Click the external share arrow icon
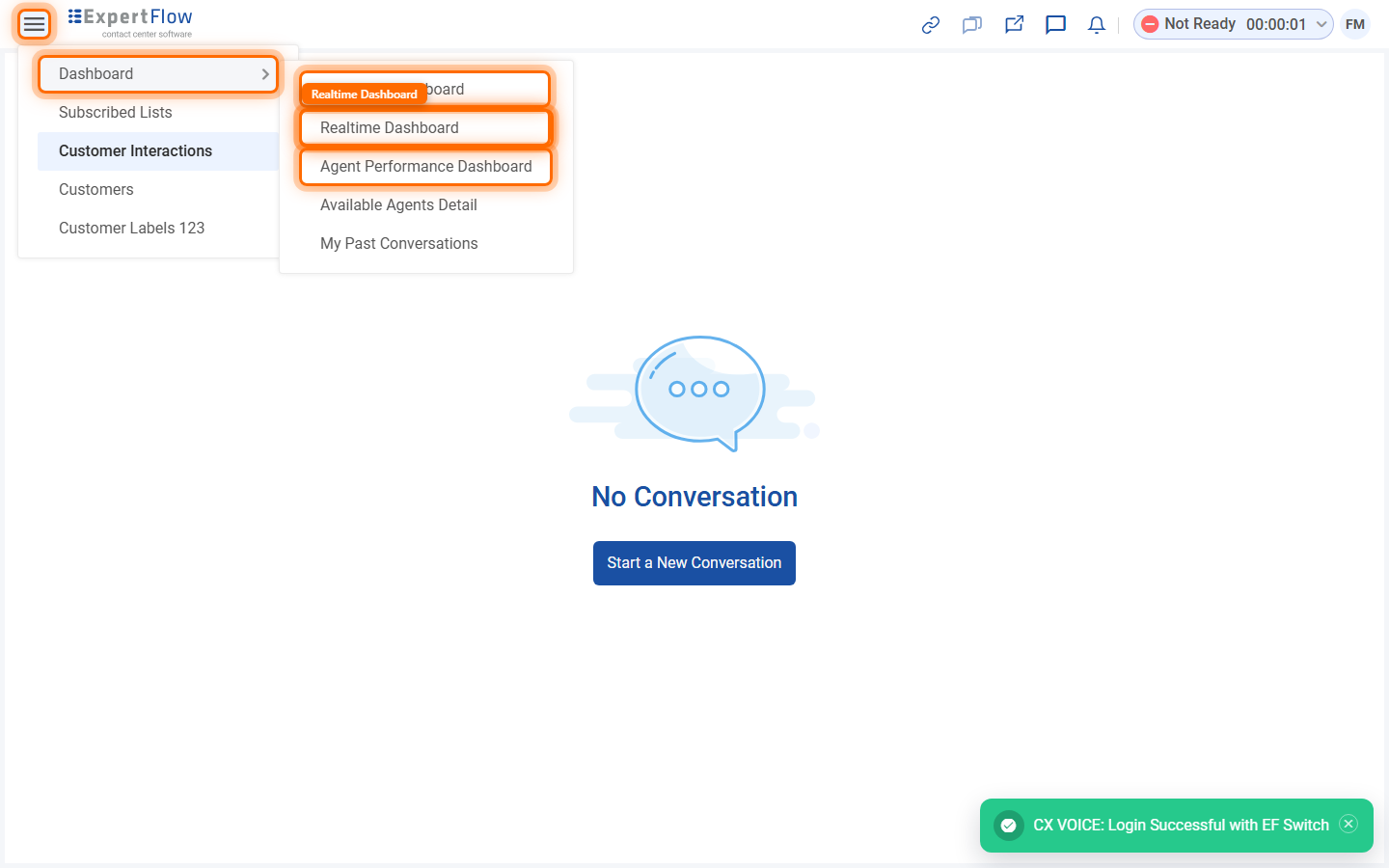This screenshot has width=1389, height=868. point(1014,25)
